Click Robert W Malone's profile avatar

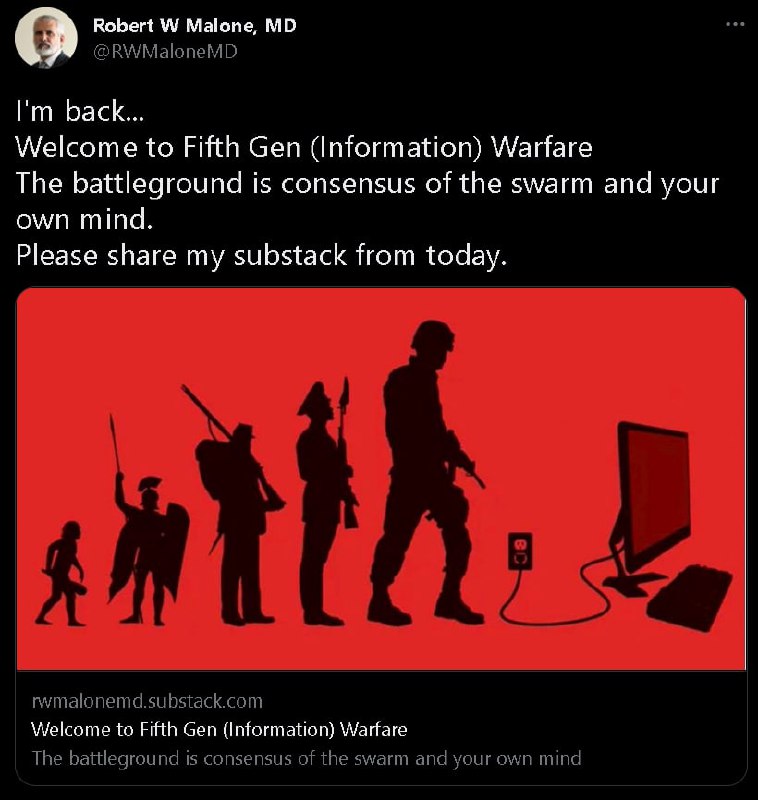[x=46, y=37]
